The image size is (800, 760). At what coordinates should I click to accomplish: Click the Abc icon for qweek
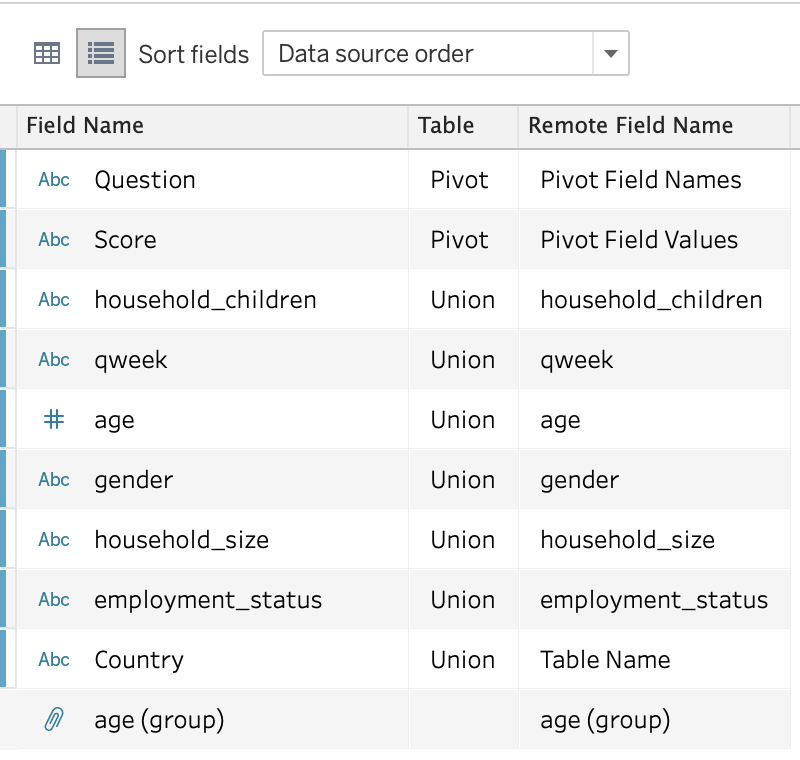pyautogui.click(x=54, y=360)
